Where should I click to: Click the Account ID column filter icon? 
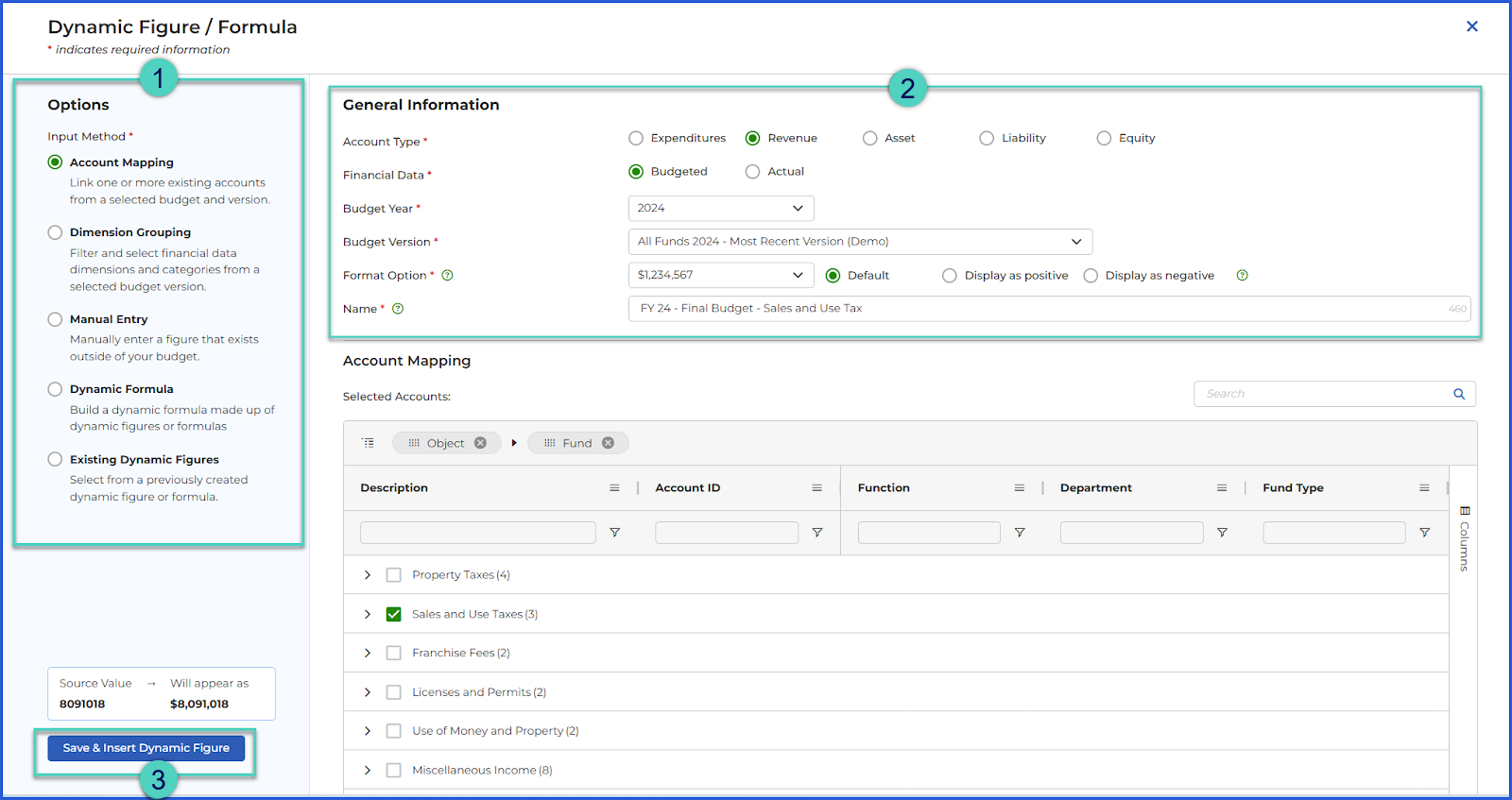click(817, 533)
